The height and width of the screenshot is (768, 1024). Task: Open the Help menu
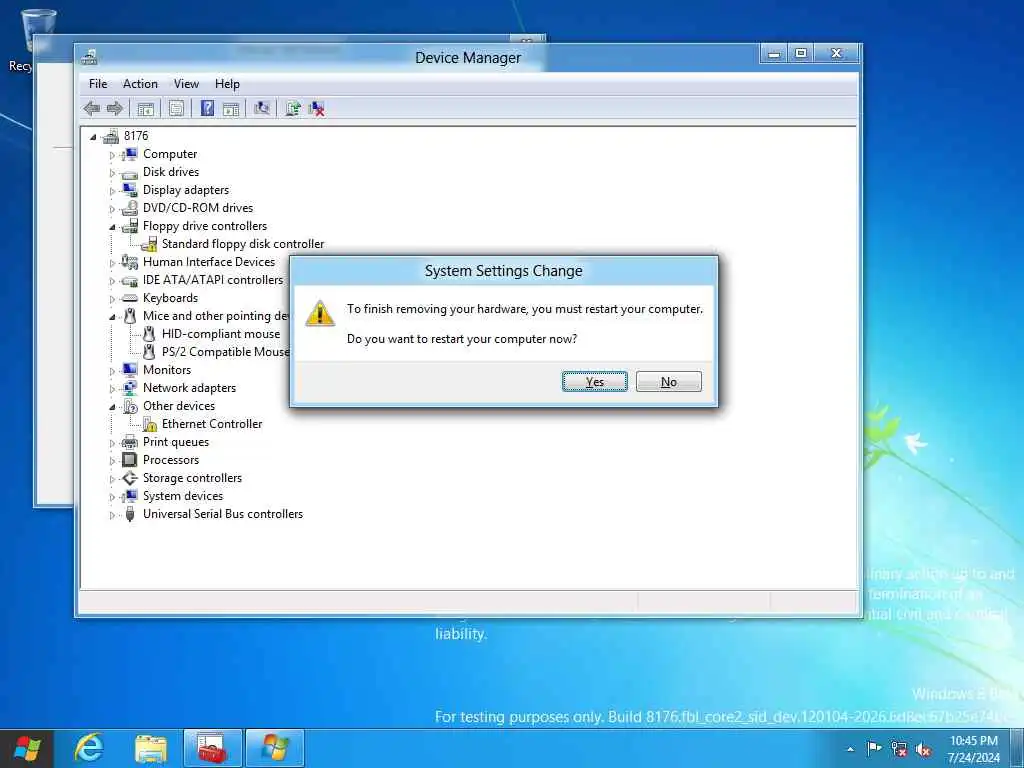click(227, 84)
